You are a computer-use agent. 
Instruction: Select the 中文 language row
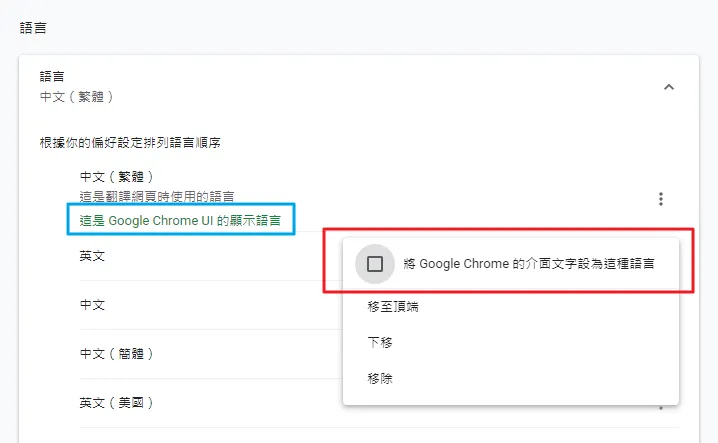[92, 305]
